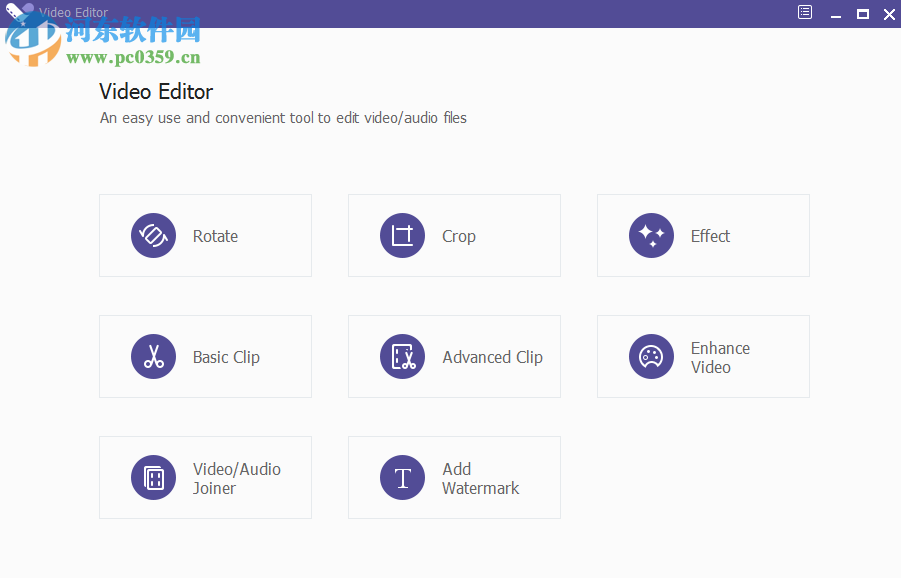
Task: Select the Advanced Clip editing icon
Action: (x=402, y=356)
